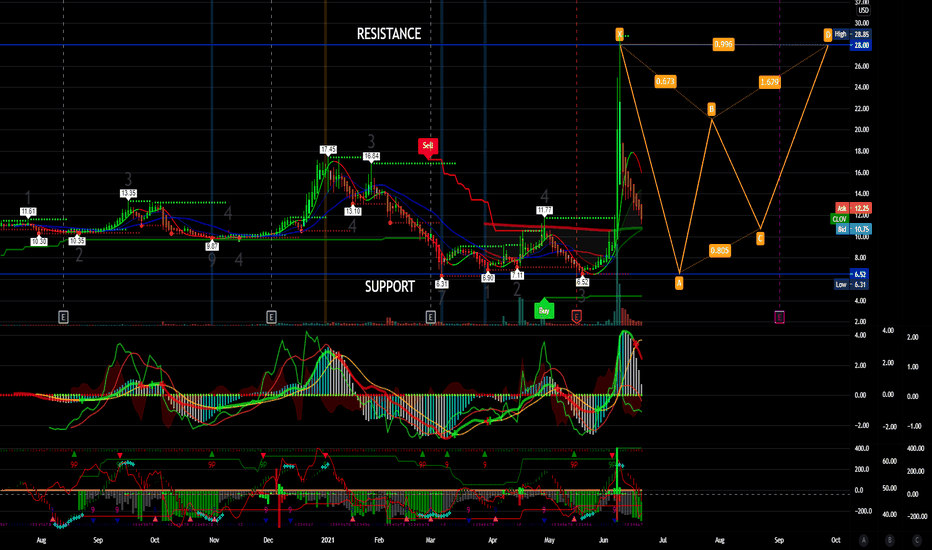Open the earnings E marker in mid-August 2020
This screenshot has height=550, width=932.
pos(63,317)
